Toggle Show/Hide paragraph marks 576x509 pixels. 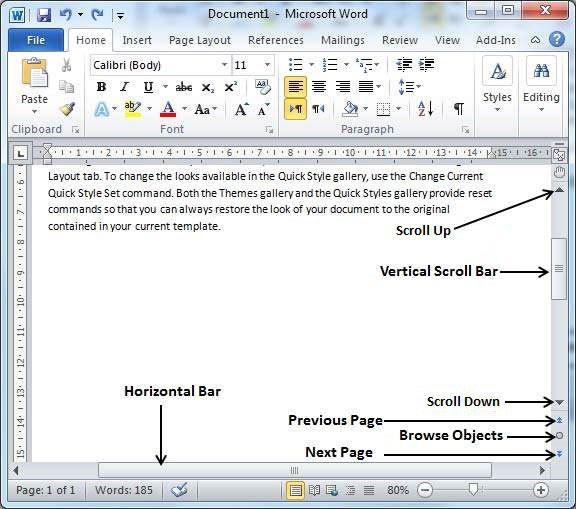coord(458,109)
